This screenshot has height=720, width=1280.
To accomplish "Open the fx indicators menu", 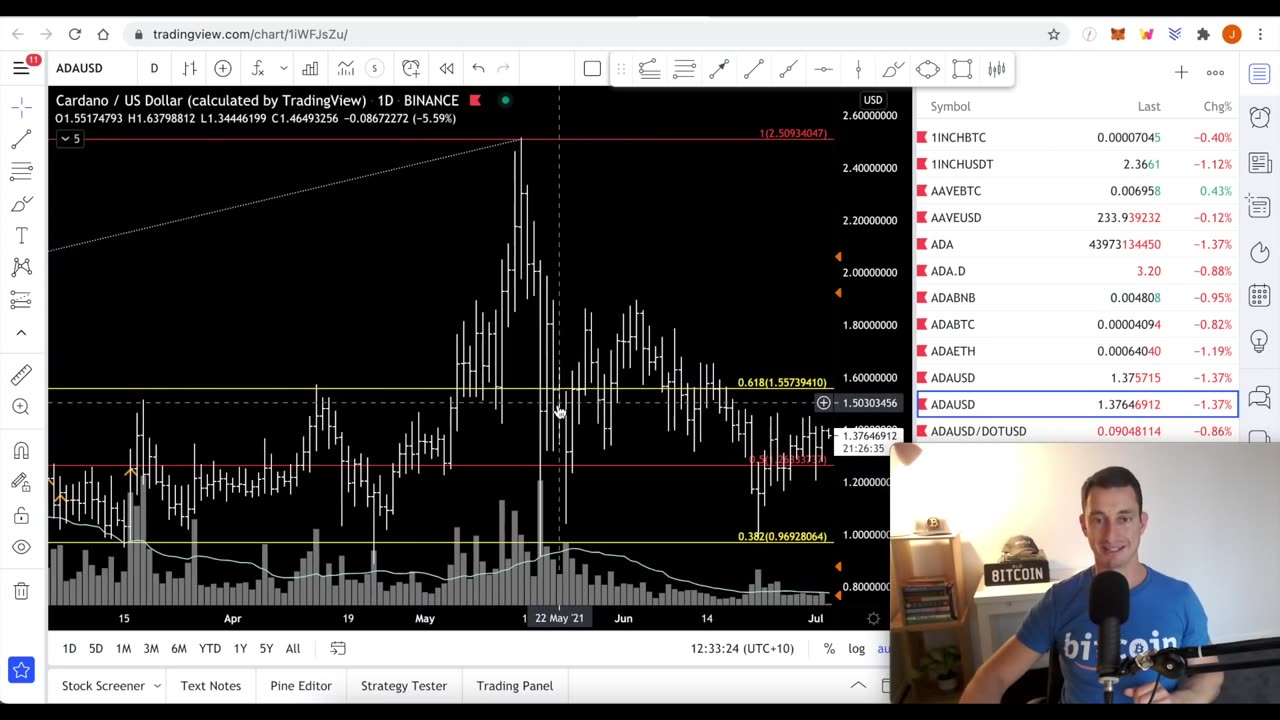I will [x=258, y=68].
